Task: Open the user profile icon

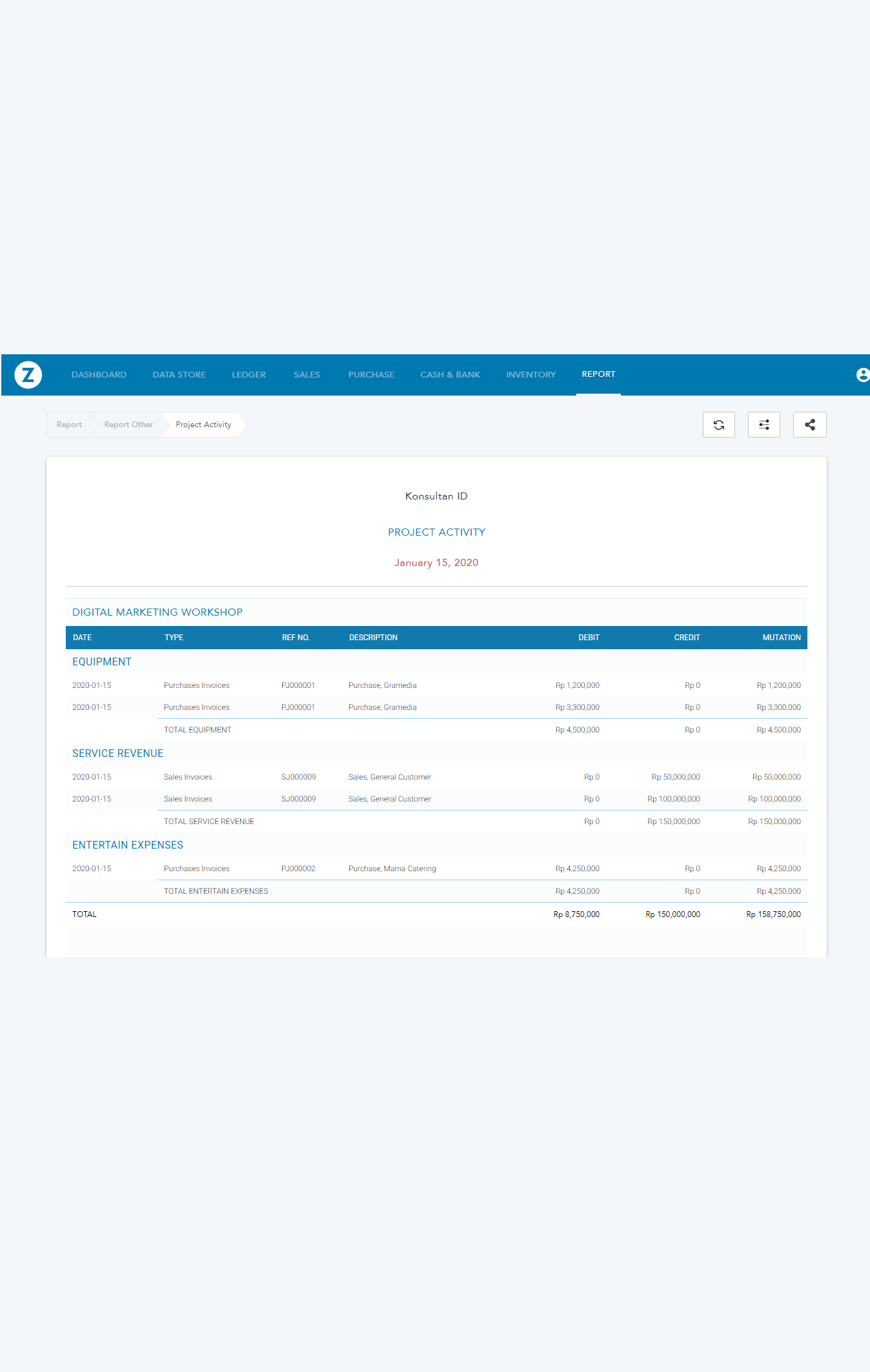Action: pyautogui.click(x=862, y=375)
